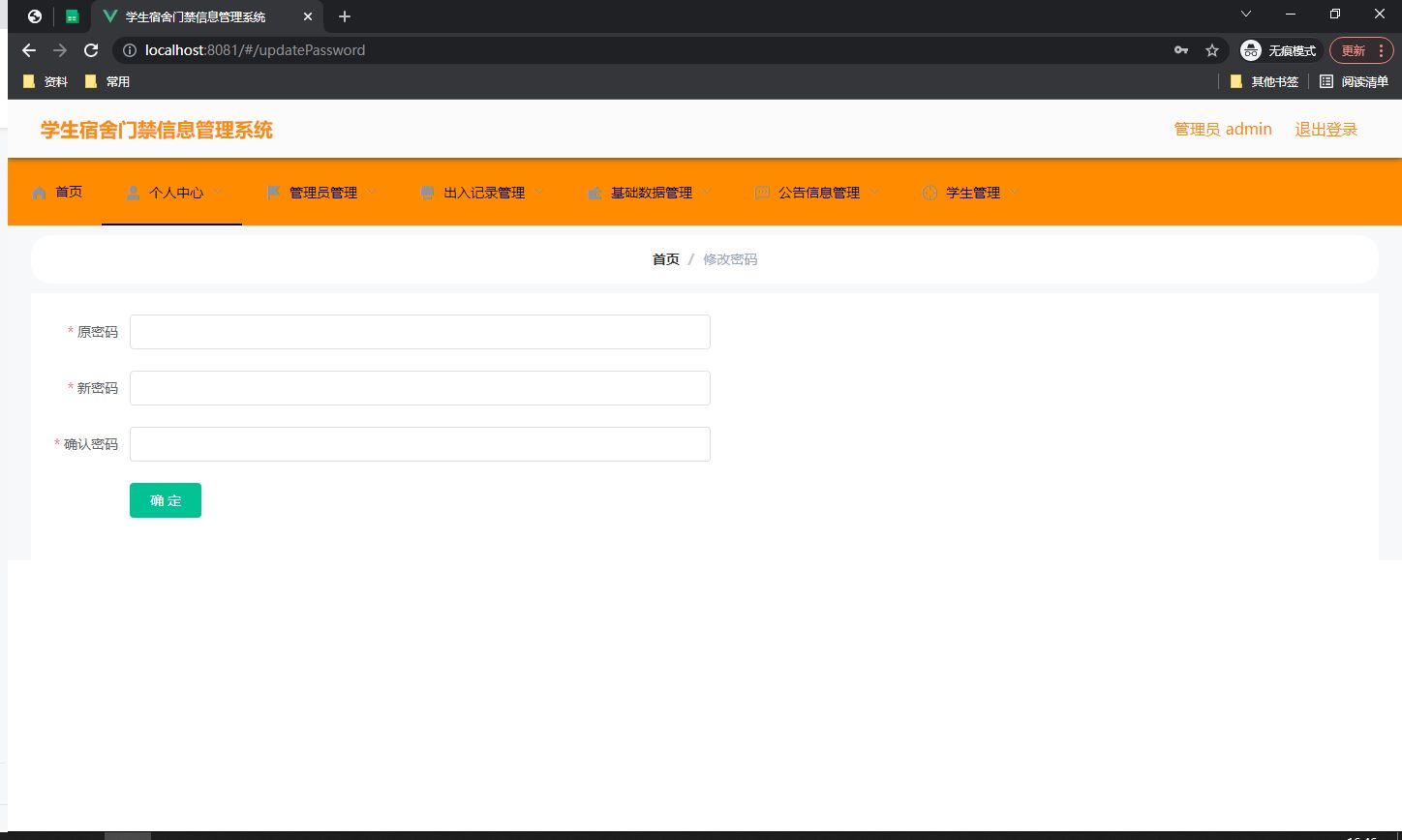This screenshot has height=840, width=1402.
Task: Open Chrome three-dot menu
Action: [1381, 50]
